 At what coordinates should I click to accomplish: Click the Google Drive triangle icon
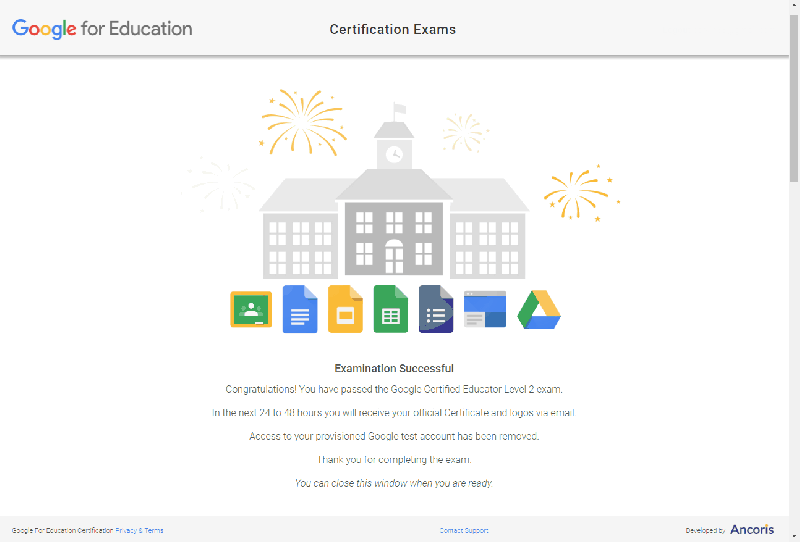coord(539,309)
